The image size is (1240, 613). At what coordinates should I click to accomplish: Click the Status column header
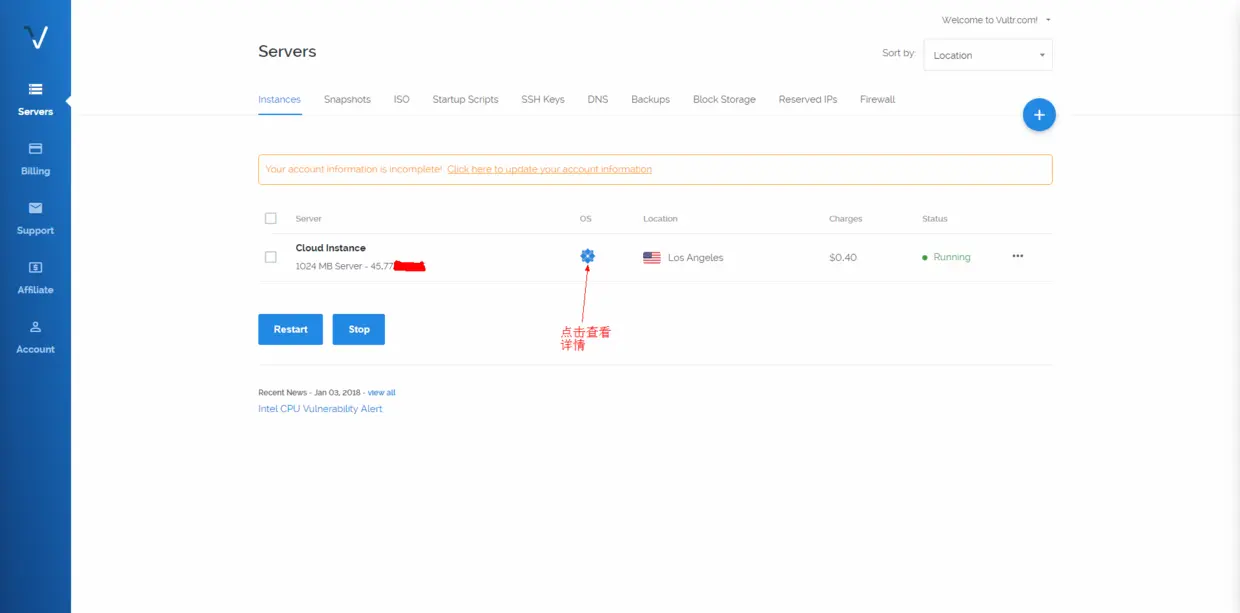935,218
